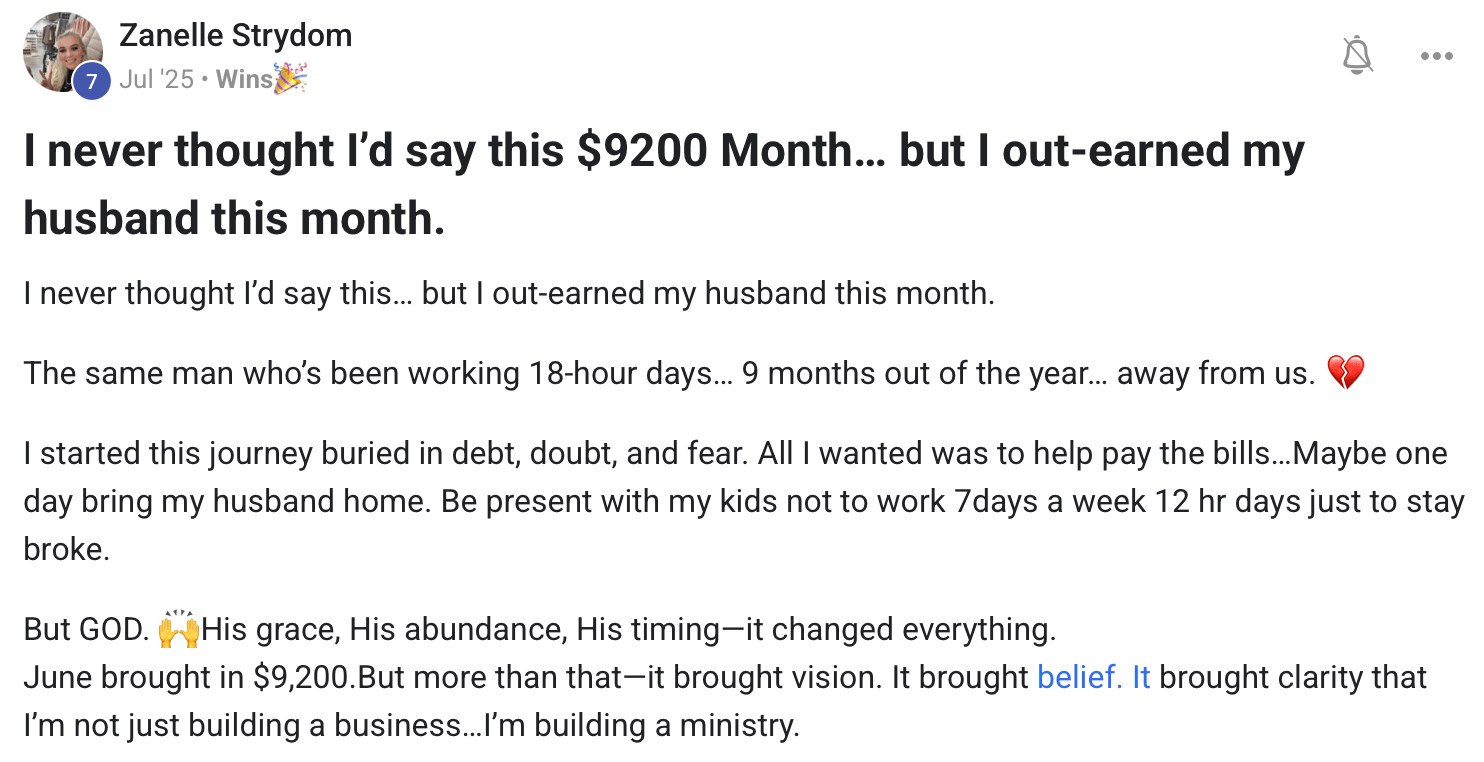This screenshot has width=1484, height=762.
Task: Click the Jul '25 post timestamp
Action: tap(156, 79)
